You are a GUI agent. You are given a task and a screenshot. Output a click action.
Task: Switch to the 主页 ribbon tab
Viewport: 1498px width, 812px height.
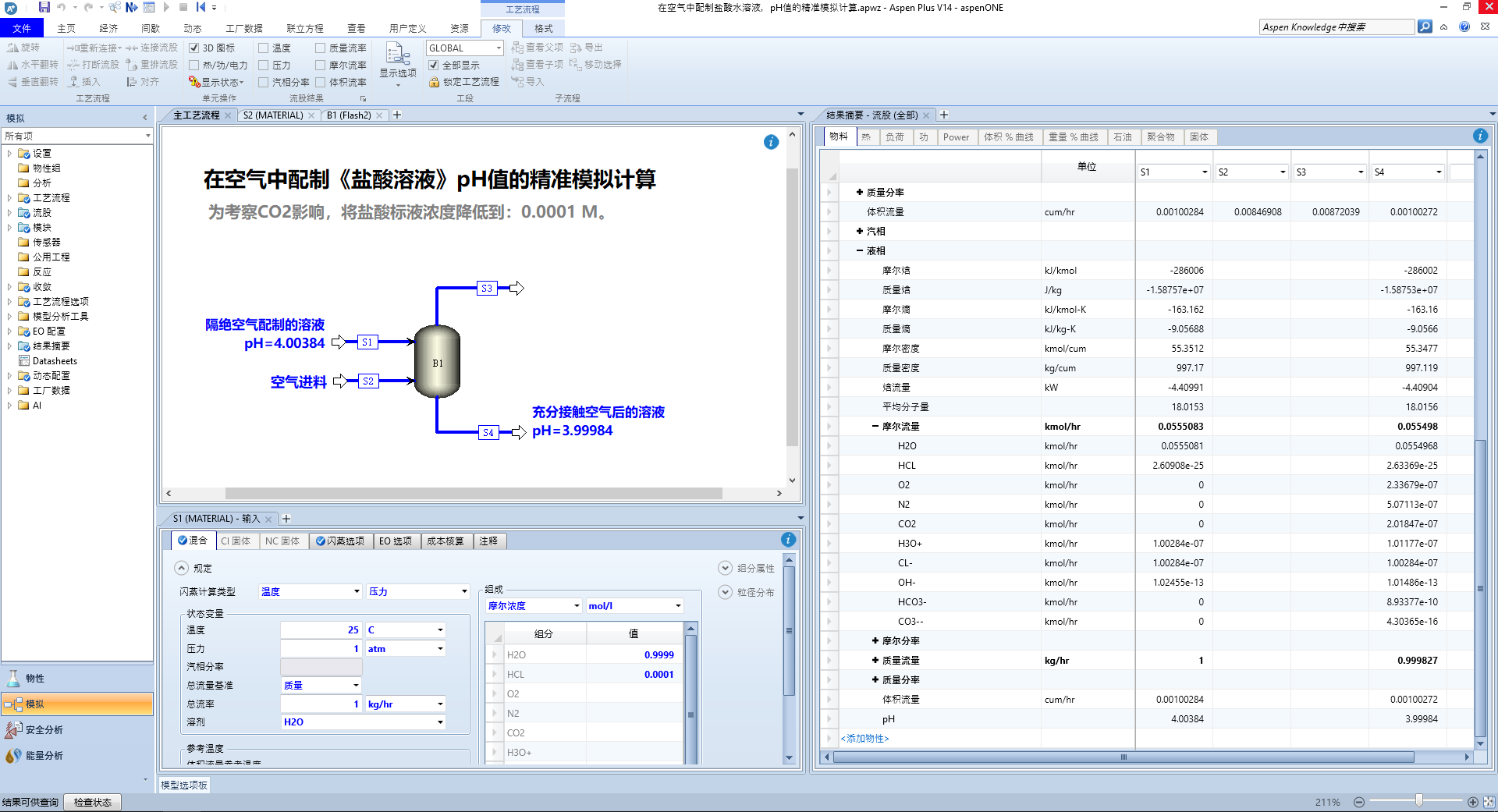click(x=66, y=28)
